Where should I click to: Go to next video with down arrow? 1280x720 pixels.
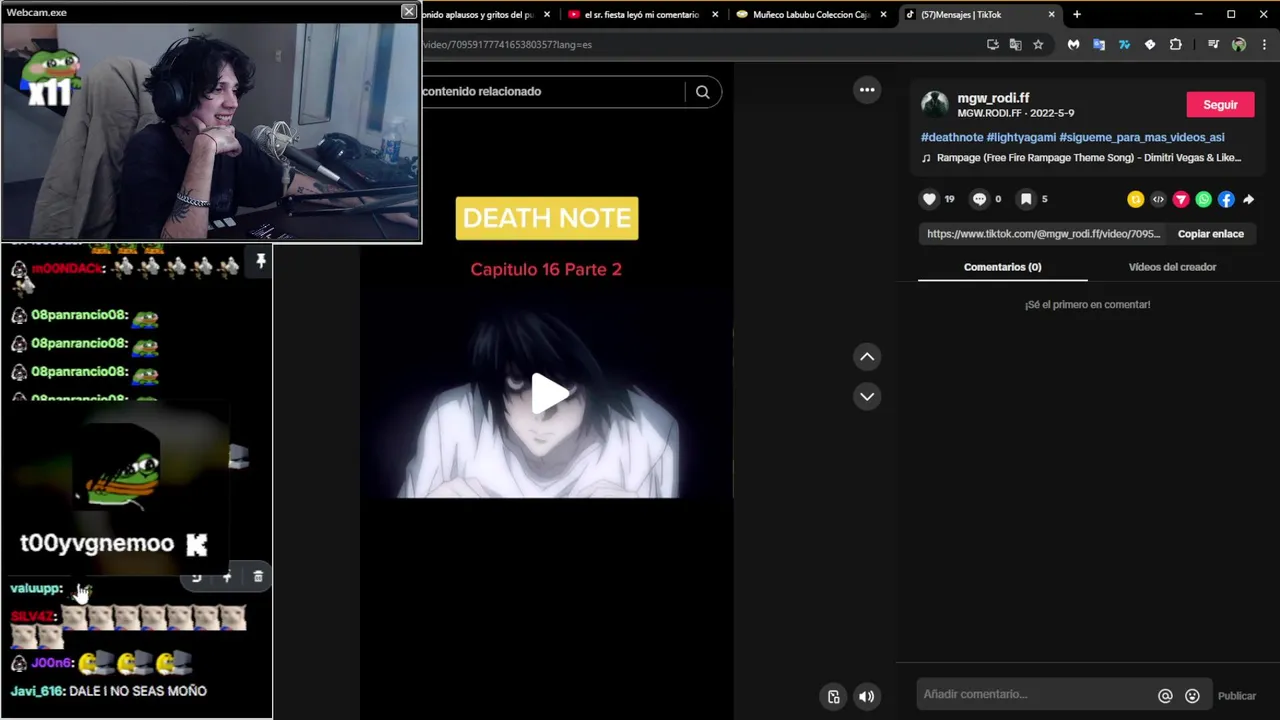tap(867, 397)
